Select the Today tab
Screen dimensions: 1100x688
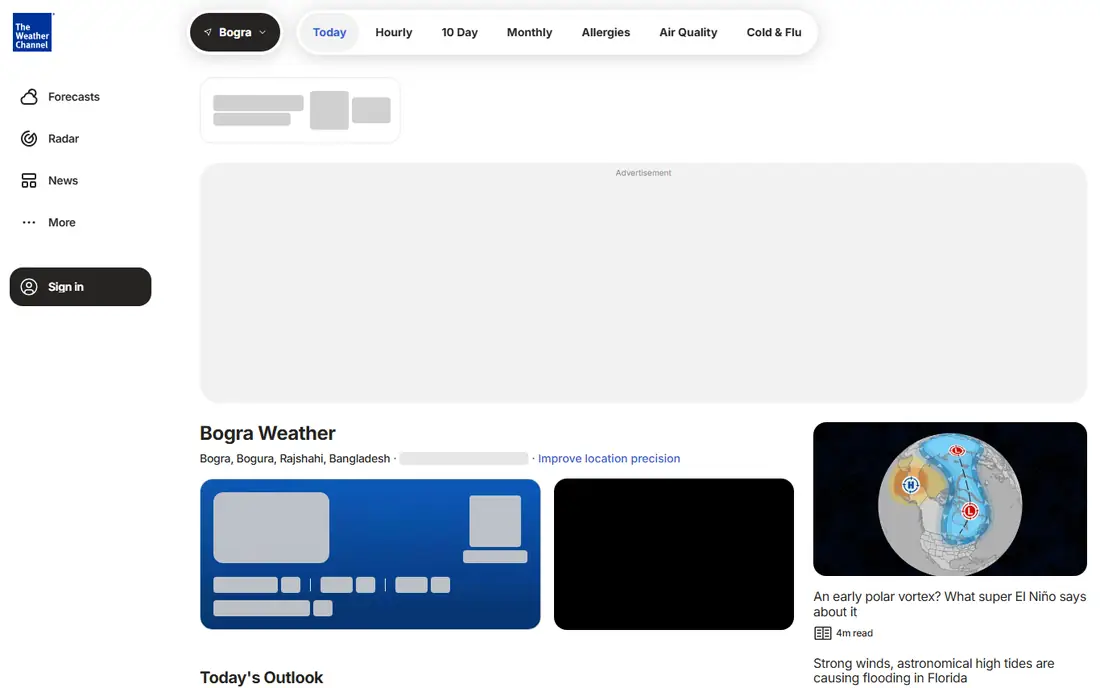coord(329,32)
